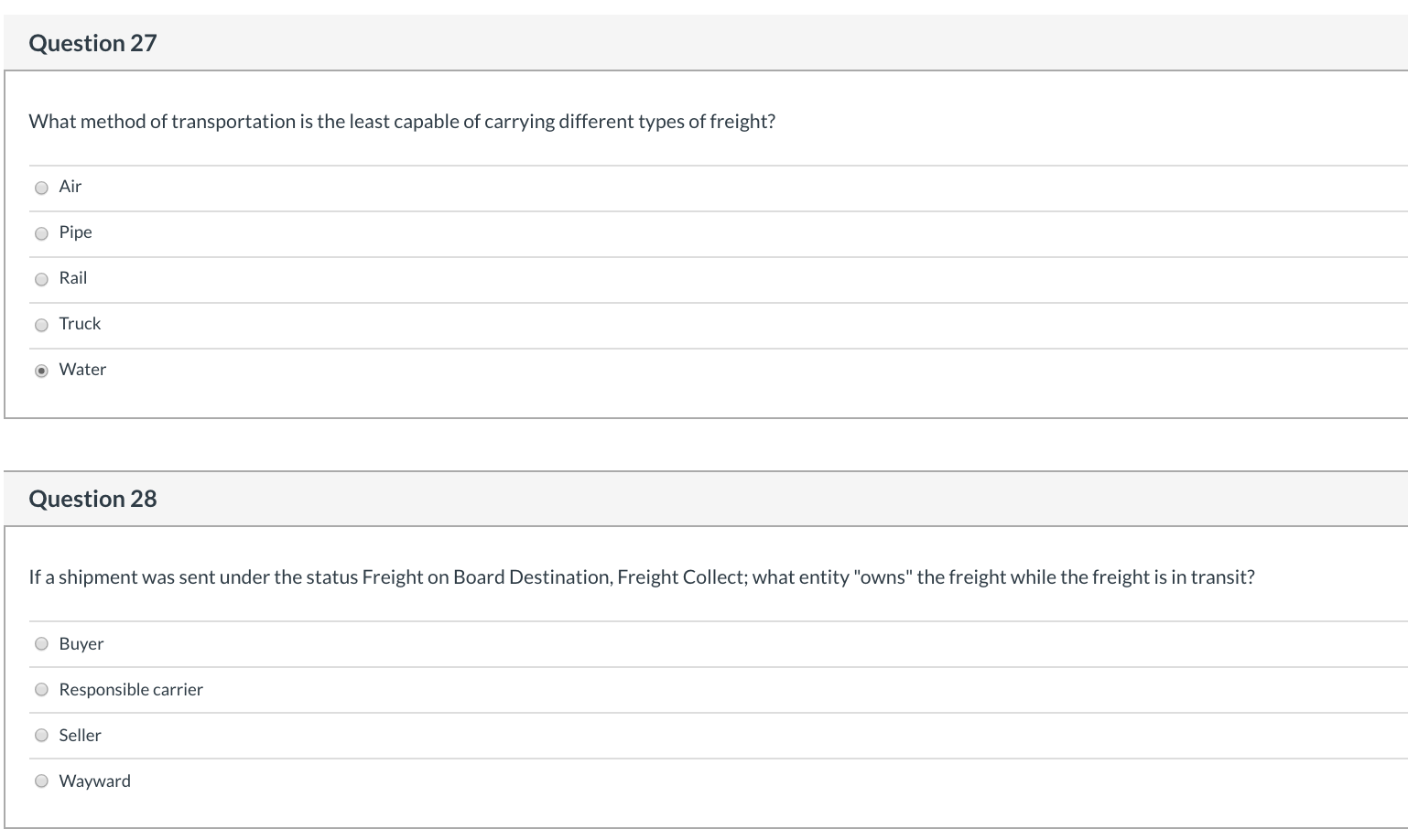
Task: Click the Question 28 header
Action: pos(92,498)
